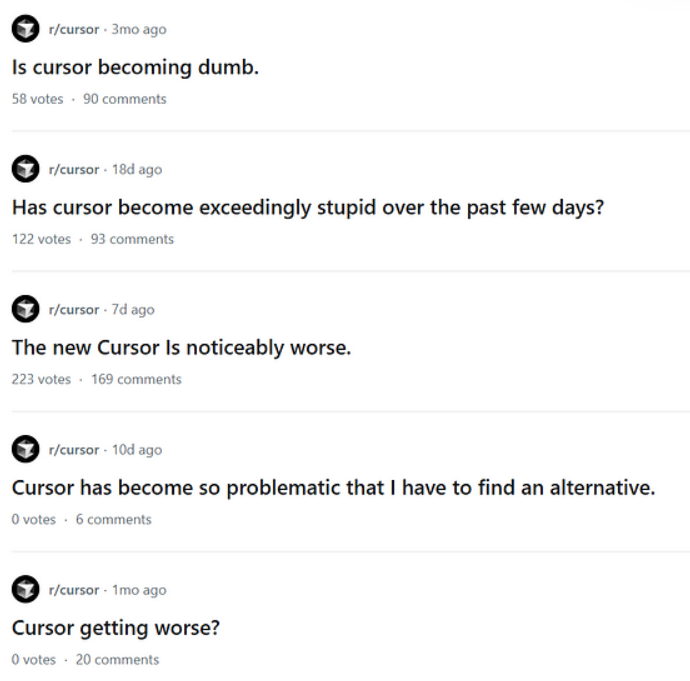Click the '223 votes' count
This screenshot has height=681, width=690.
41,379
